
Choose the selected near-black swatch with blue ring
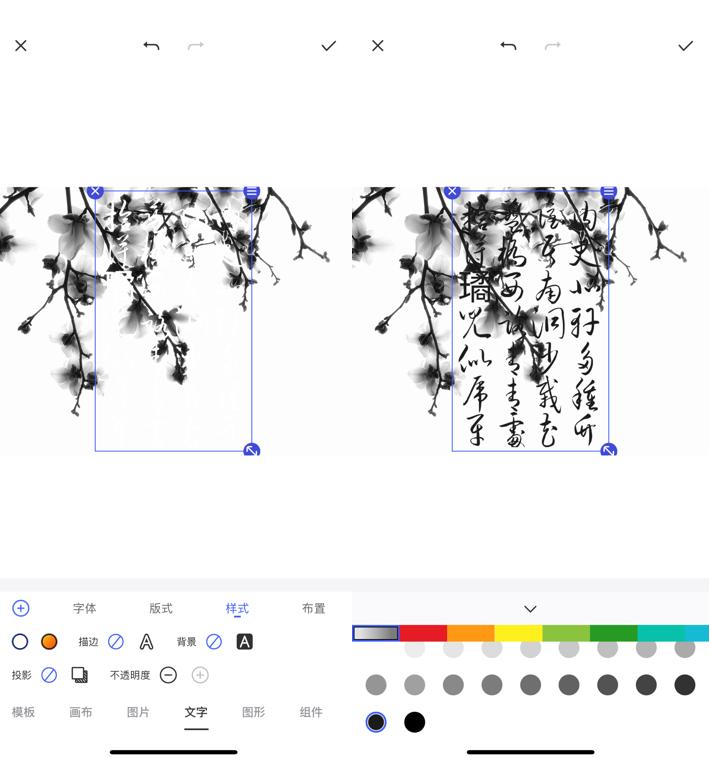coord(376,722)
